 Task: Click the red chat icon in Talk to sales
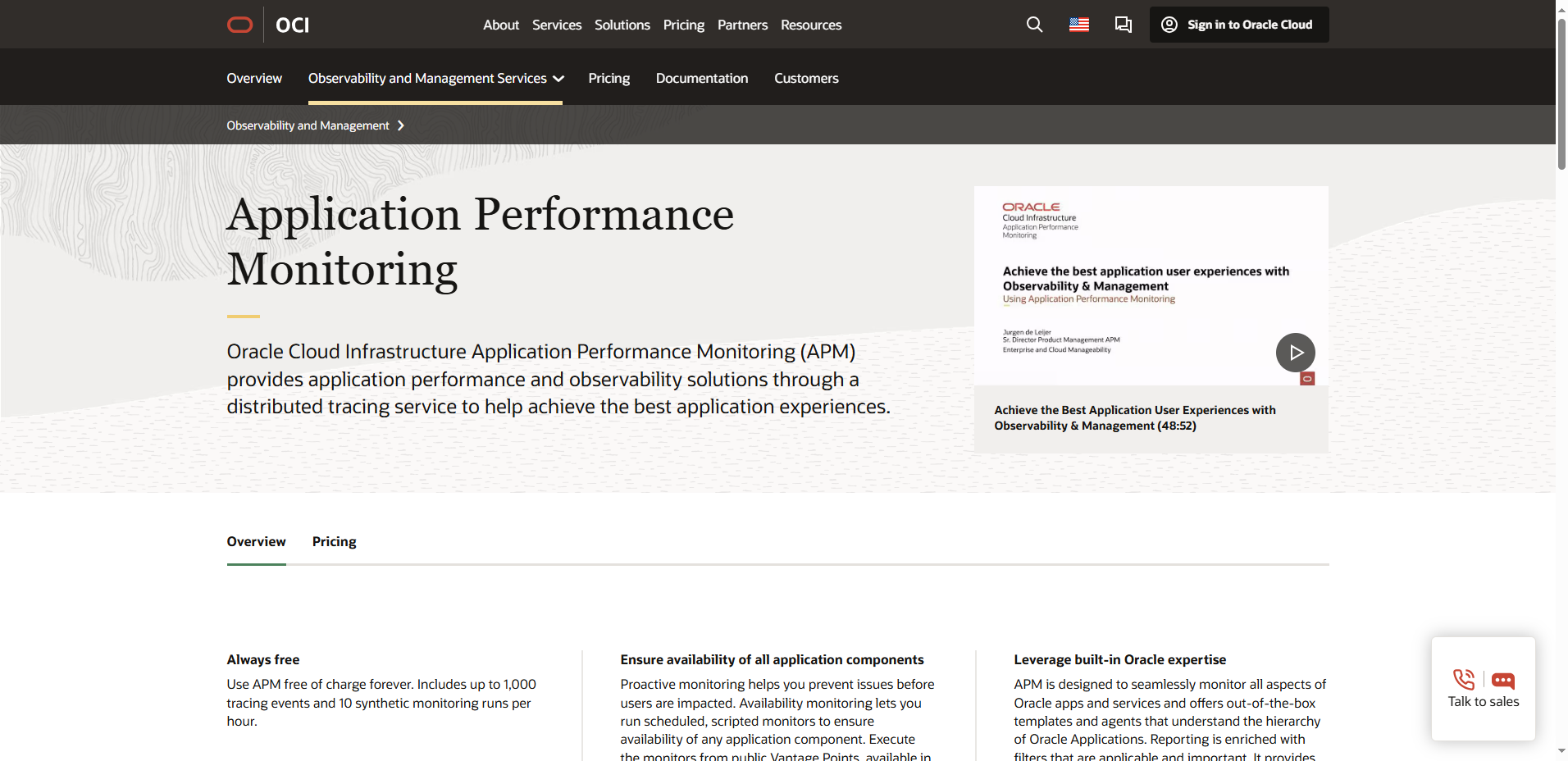[1502, 680]
